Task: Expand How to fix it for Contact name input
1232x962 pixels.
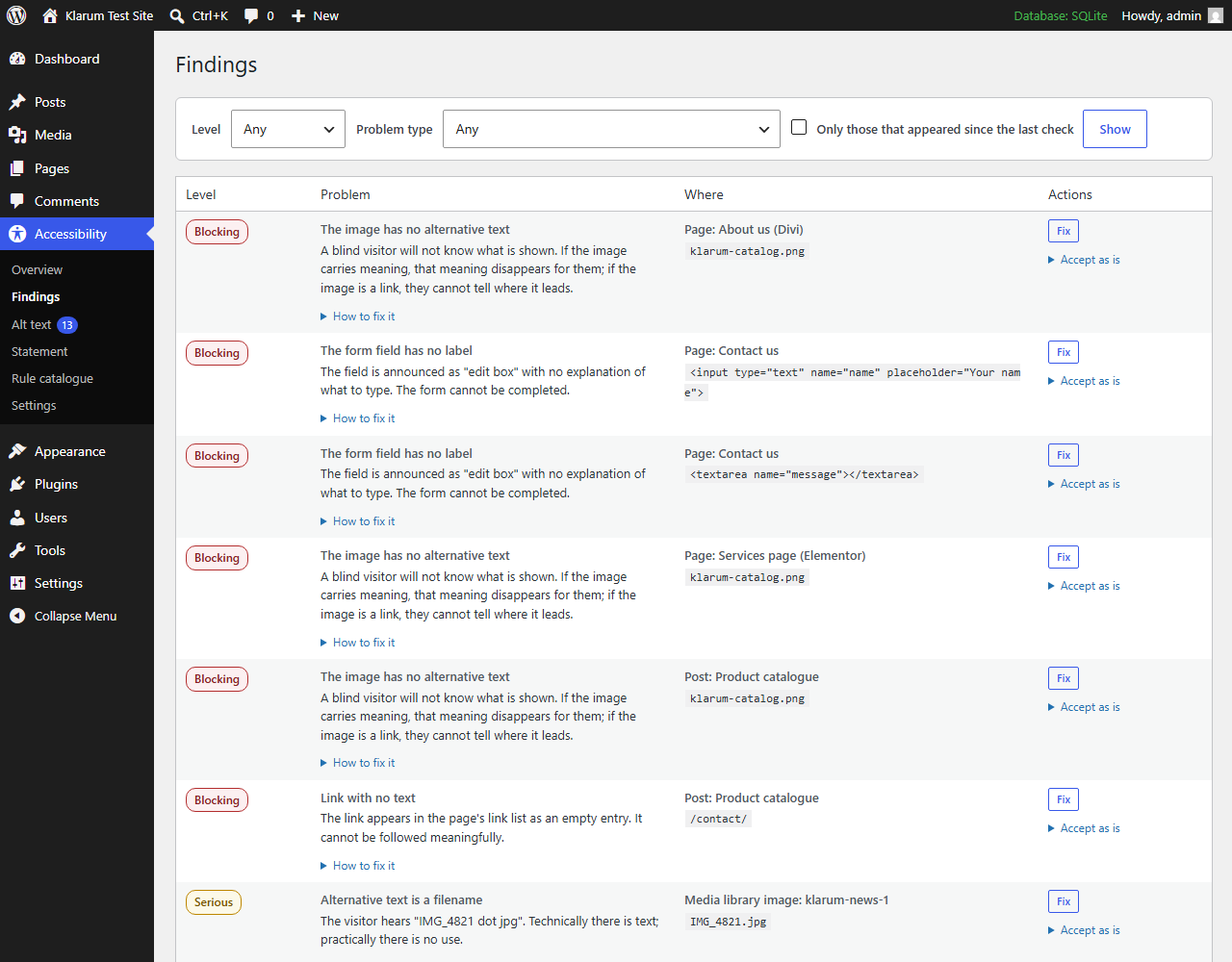Action: pos(358,418)
